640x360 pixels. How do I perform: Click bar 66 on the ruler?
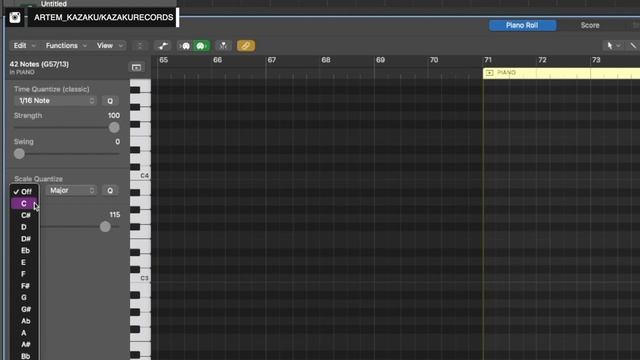pyautogui.click(x=218, y=60)
